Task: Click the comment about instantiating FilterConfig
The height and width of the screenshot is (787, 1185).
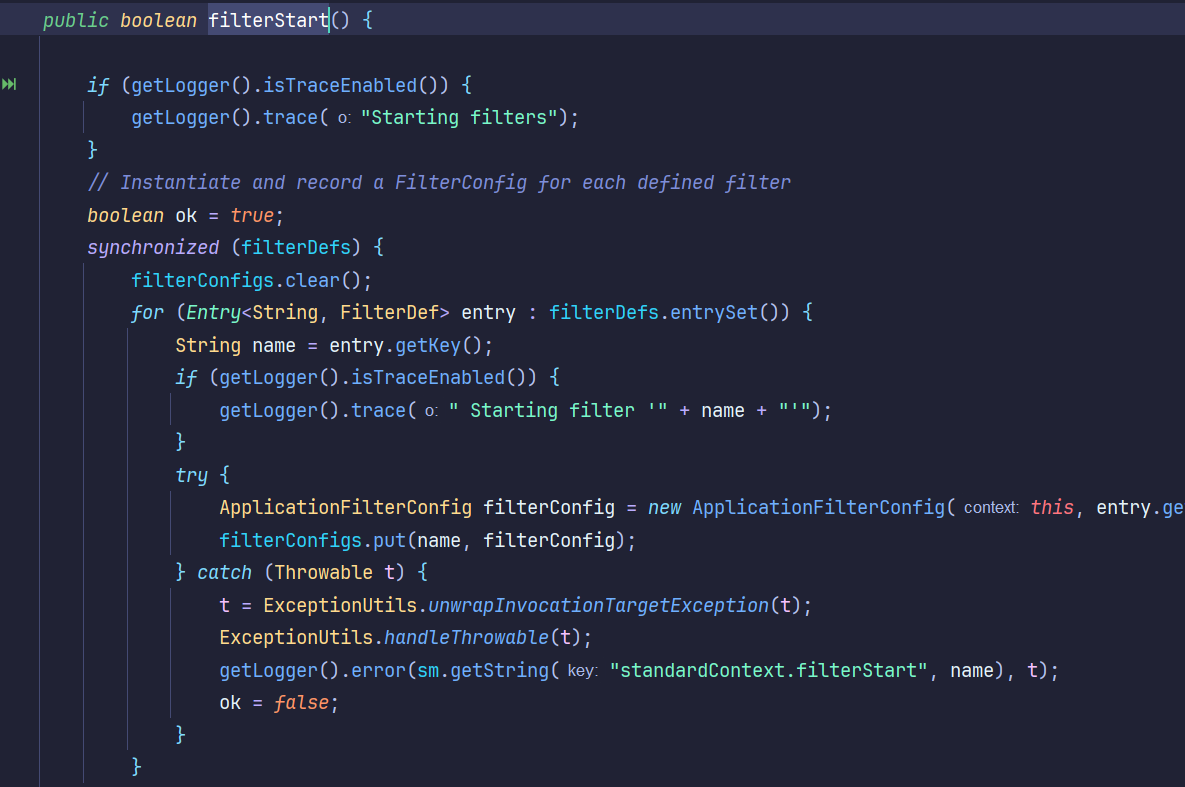Action: (x=439, y=183)
